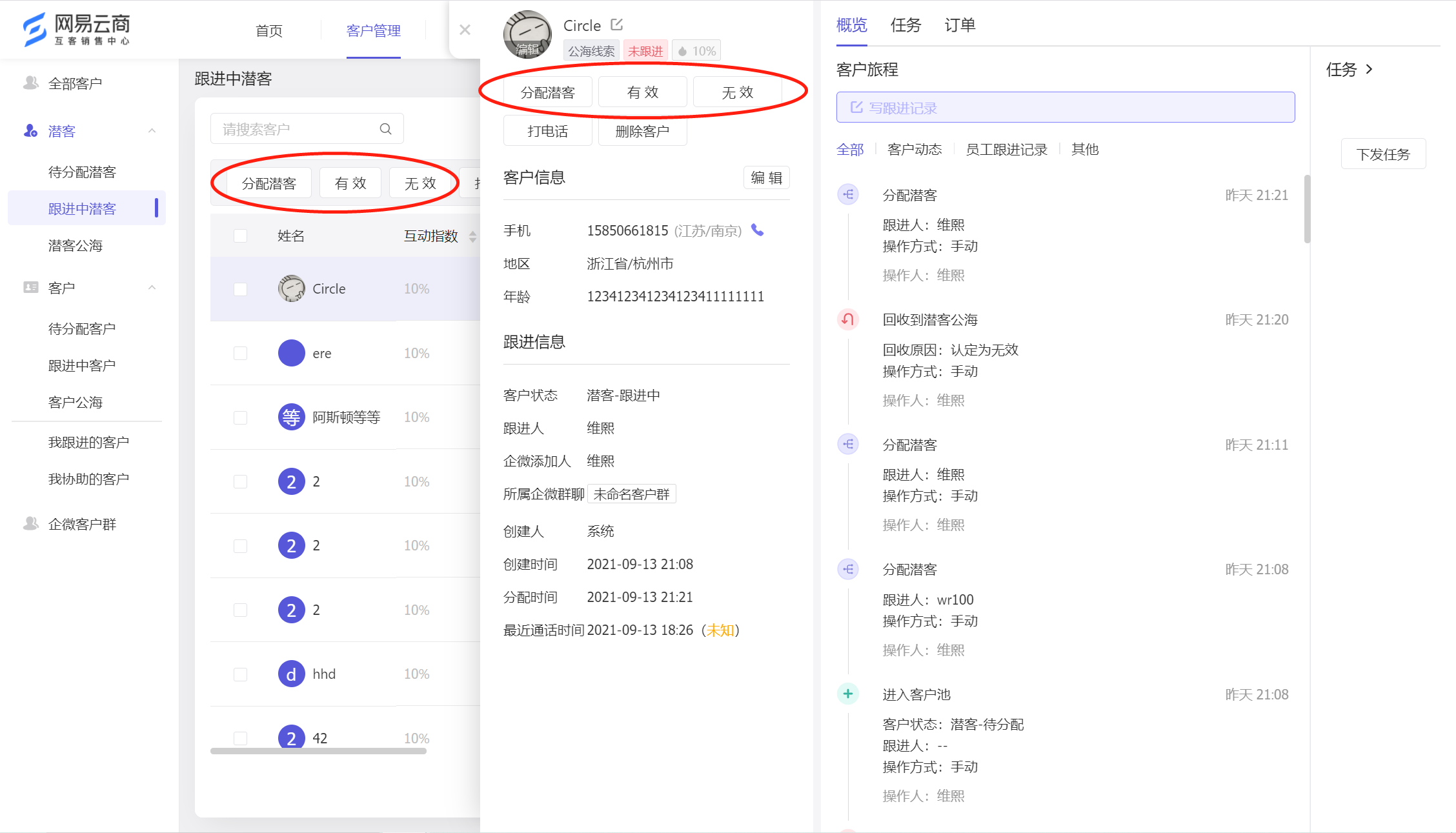The width and height of the screenshot is (1456, 833).
Task: Click the 21:21 分配潜客 timeline icon
Action: 848,194
